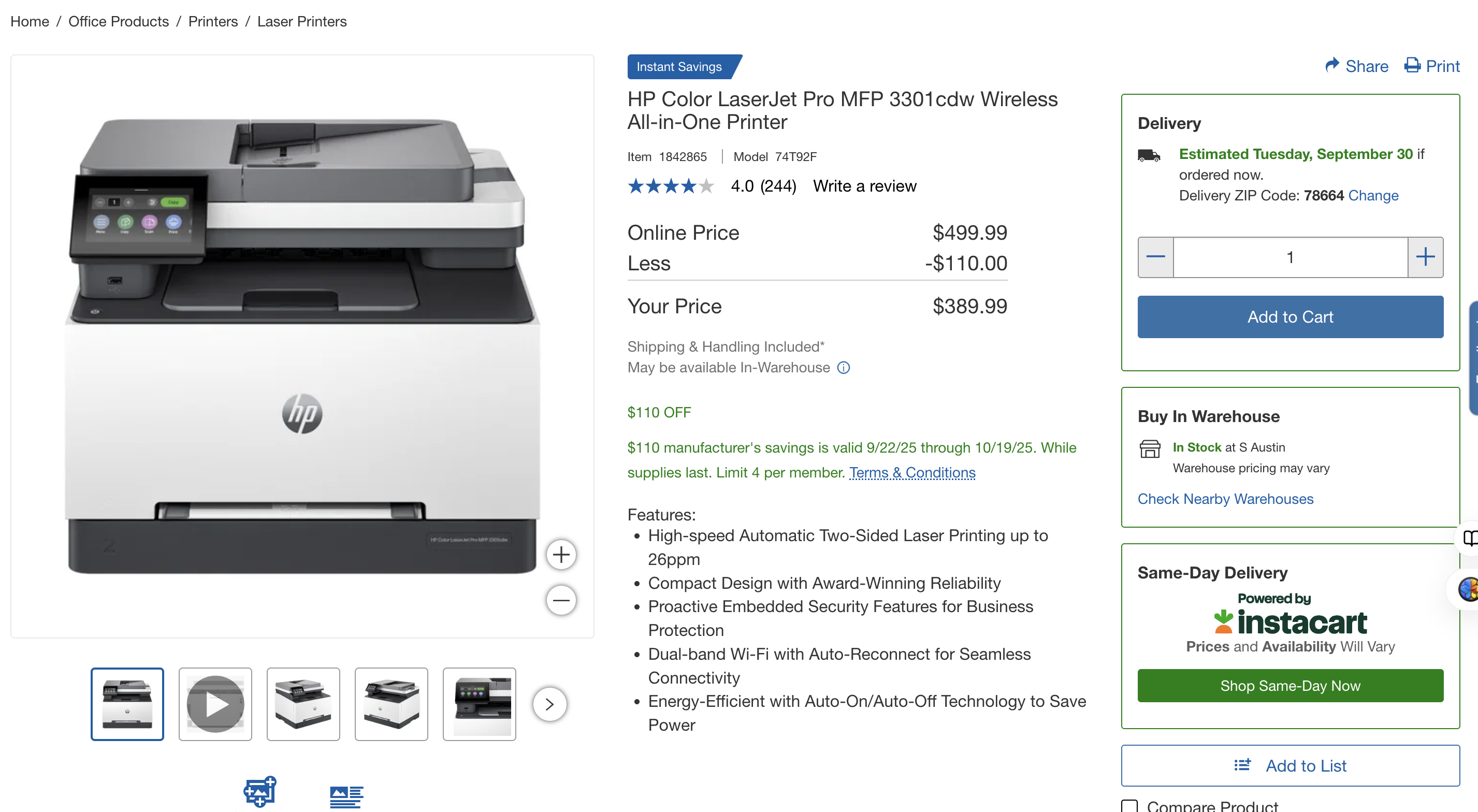Click the Share arrow icon
This screenshot has height=812, width=1478.
(x=1331, y=65)
